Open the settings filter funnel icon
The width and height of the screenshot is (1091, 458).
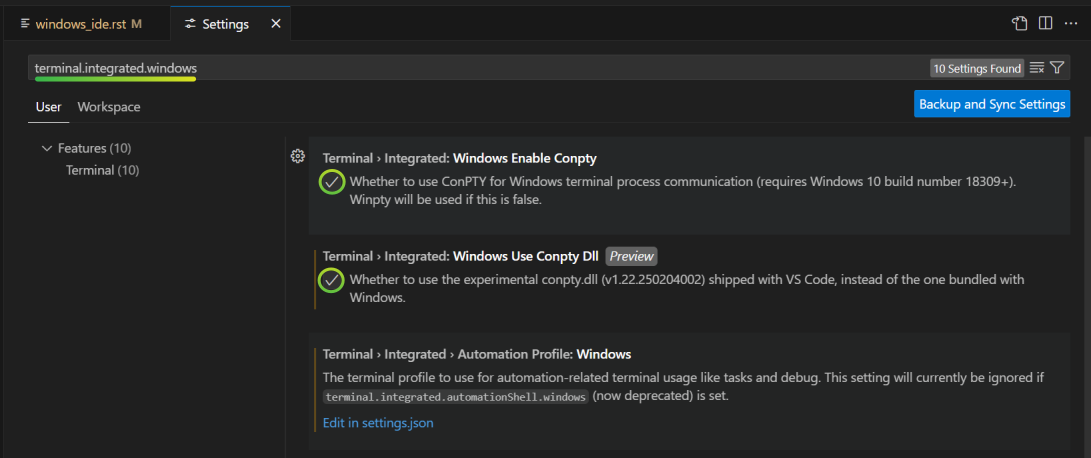pos(1057,68)
